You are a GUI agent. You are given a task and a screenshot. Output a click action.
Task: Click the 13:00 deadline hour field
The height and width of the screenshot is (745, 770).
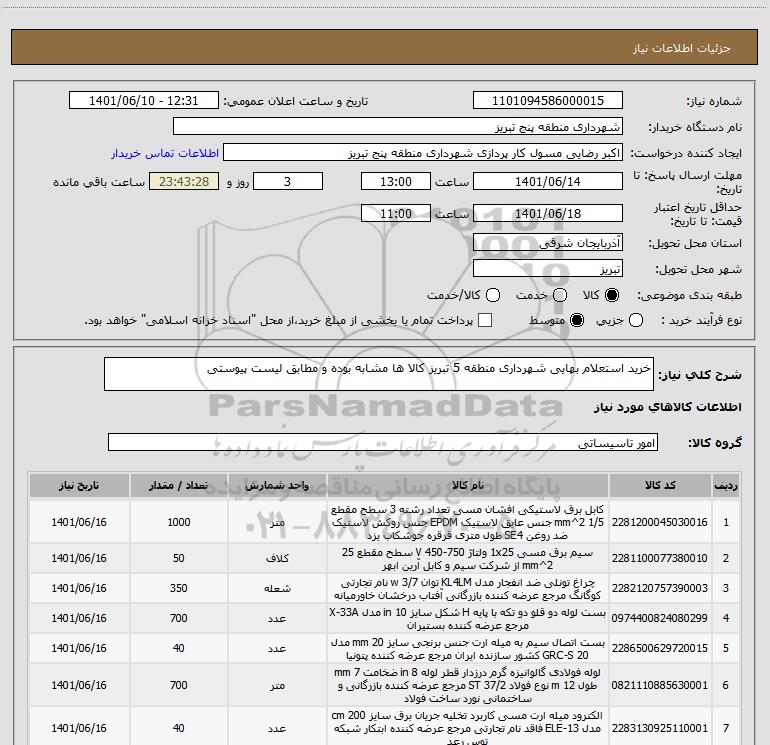pos(396,181)
